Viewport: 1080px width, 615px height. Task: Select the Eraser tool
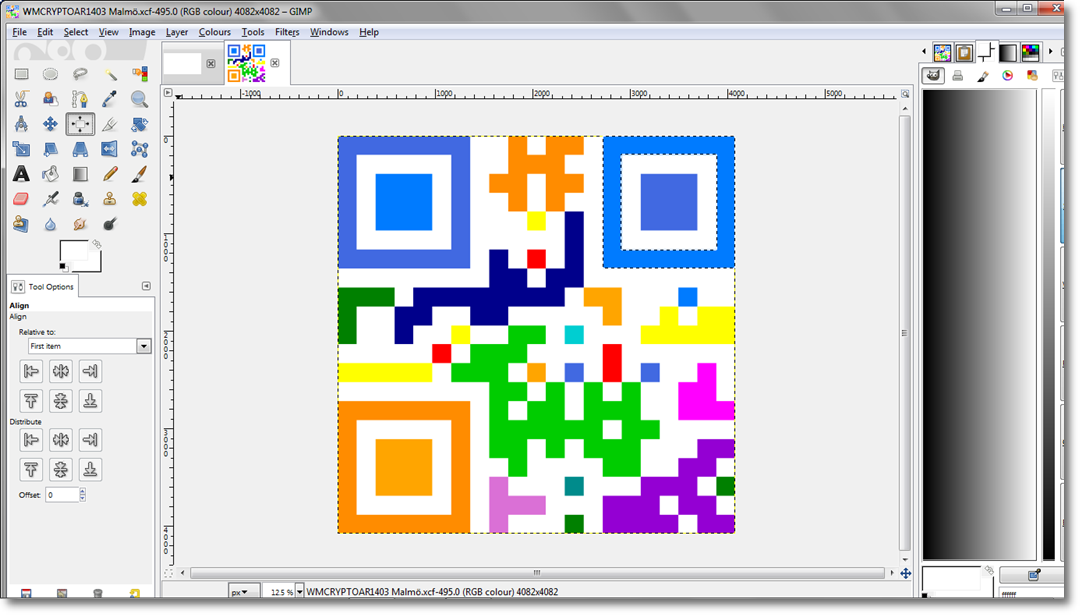(21, 199)
